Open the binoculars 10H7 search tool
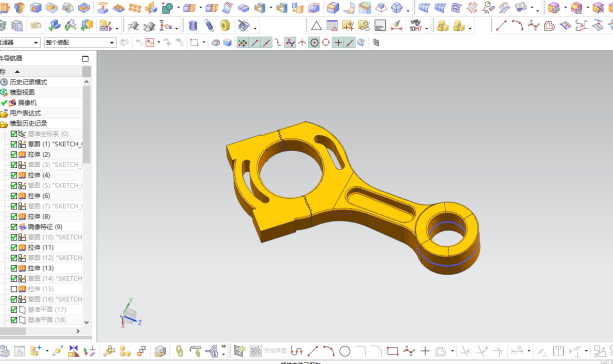Image resolution: width=613 pixels, height=364 pixels. click(416, 26)
